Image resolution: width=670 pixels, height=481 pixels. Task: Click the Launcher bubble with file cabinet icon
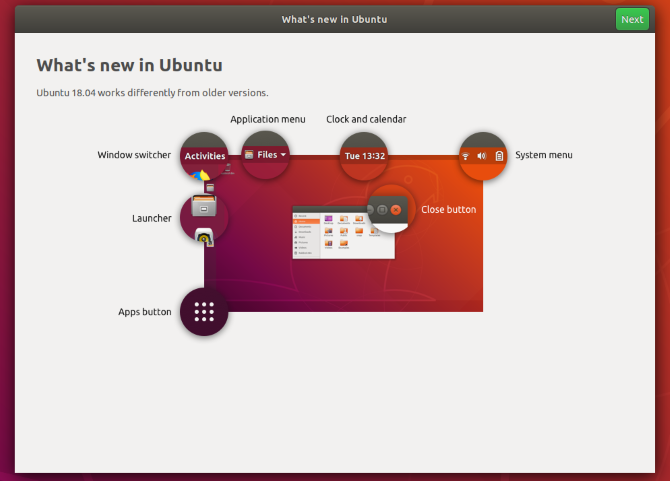[x=204, y=218]
